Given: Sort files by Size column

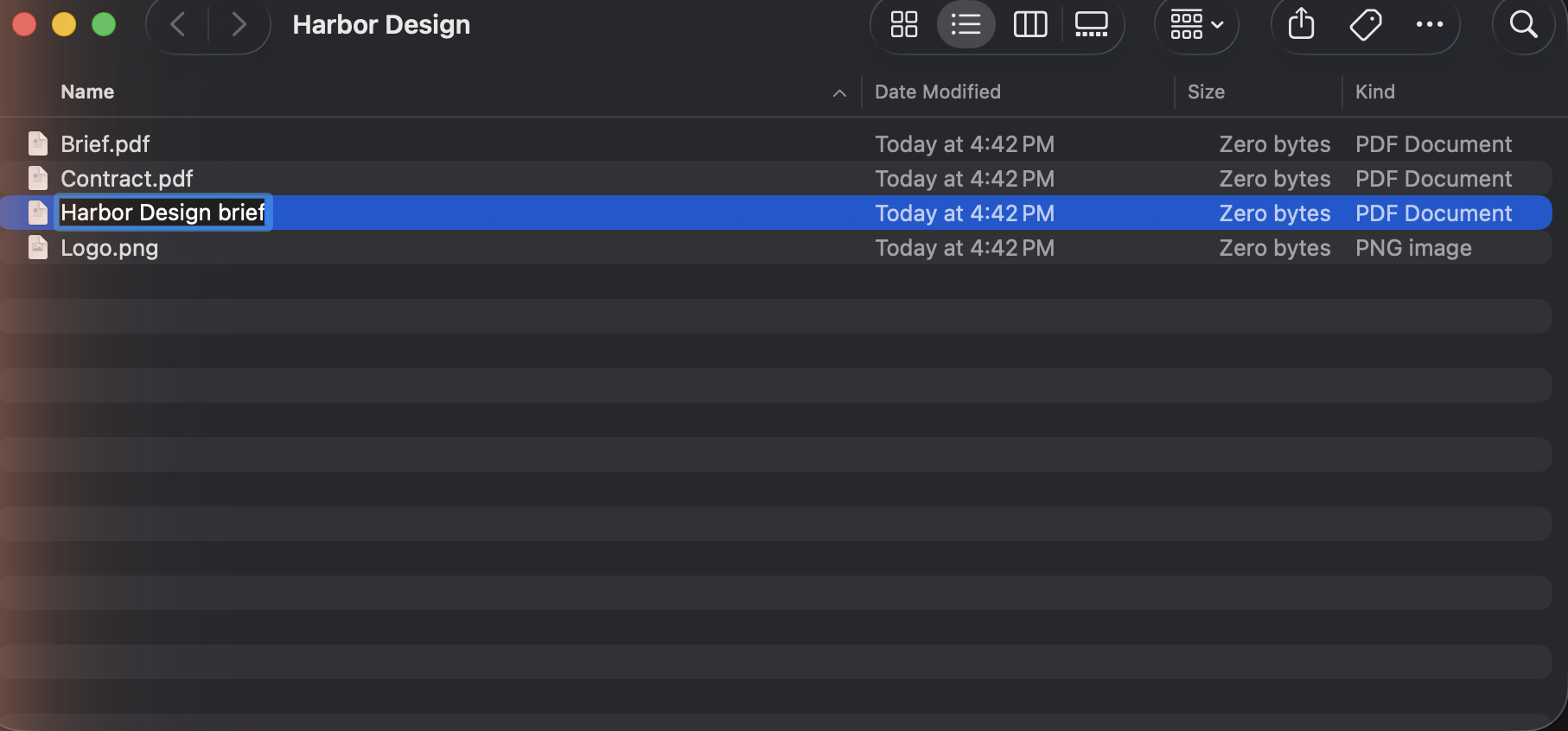Looking at the screenshot, I should tap(1206, 92).
